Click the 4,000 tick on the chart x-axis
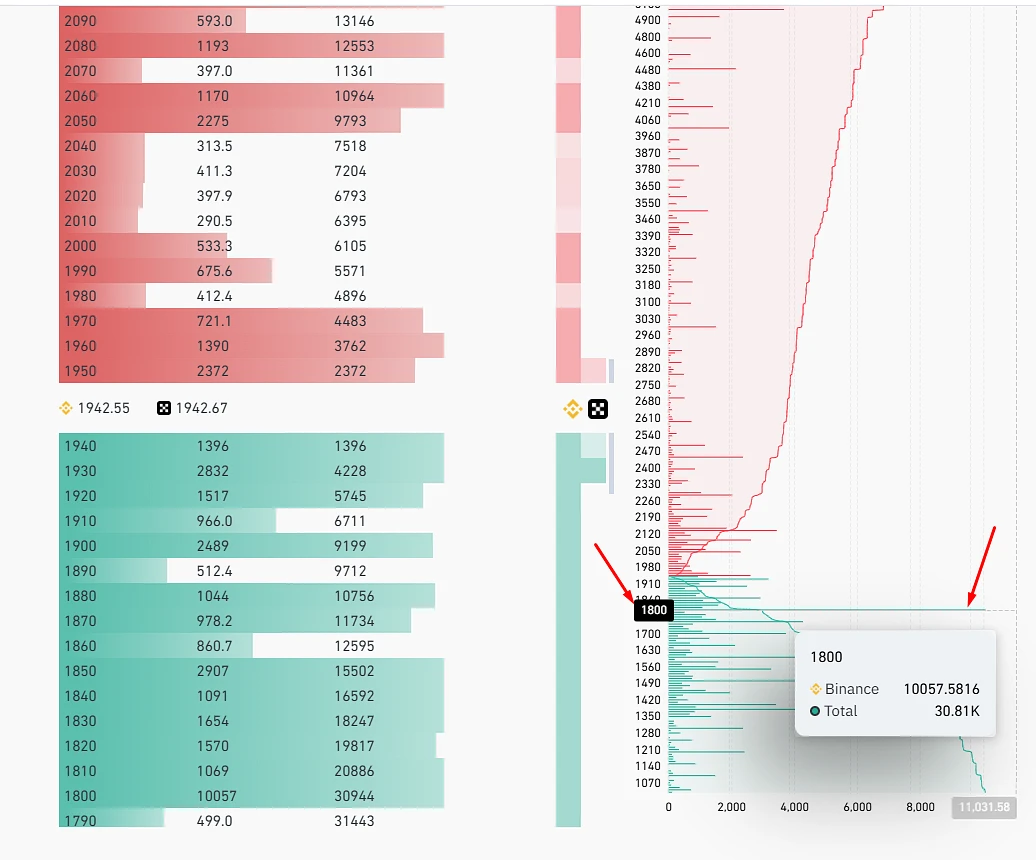Image resolution: width=1036 pixels, height=860 pixels. pos(794,807)
